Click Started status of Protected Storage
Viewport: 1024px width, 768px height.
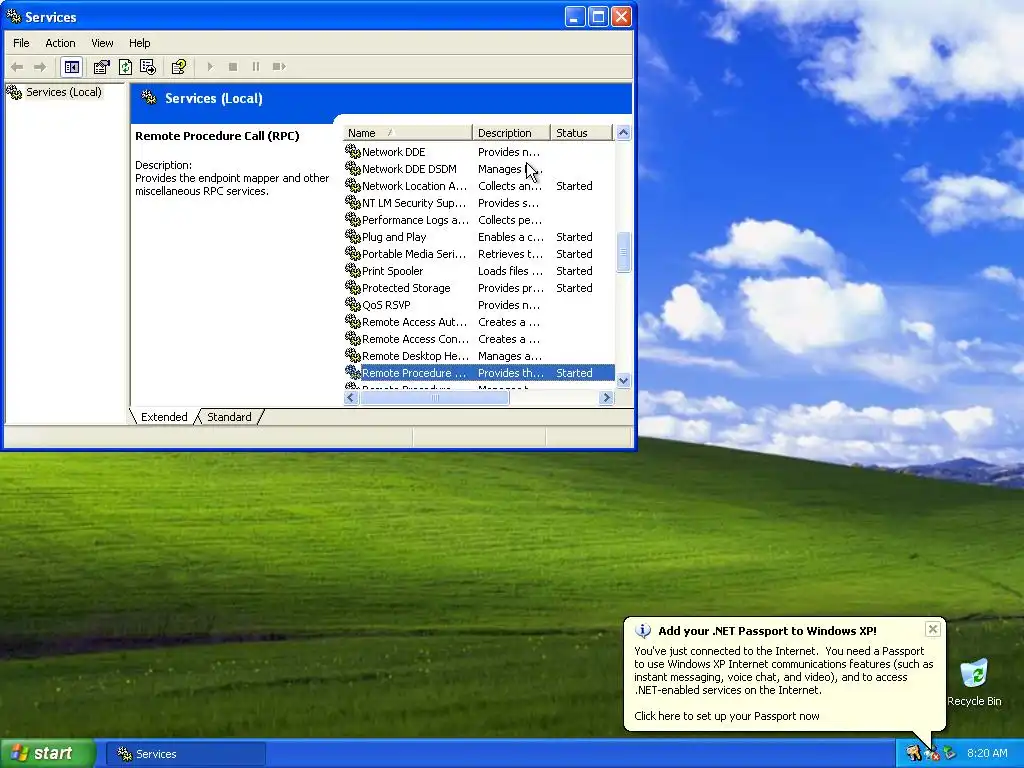tap(574, 287)
